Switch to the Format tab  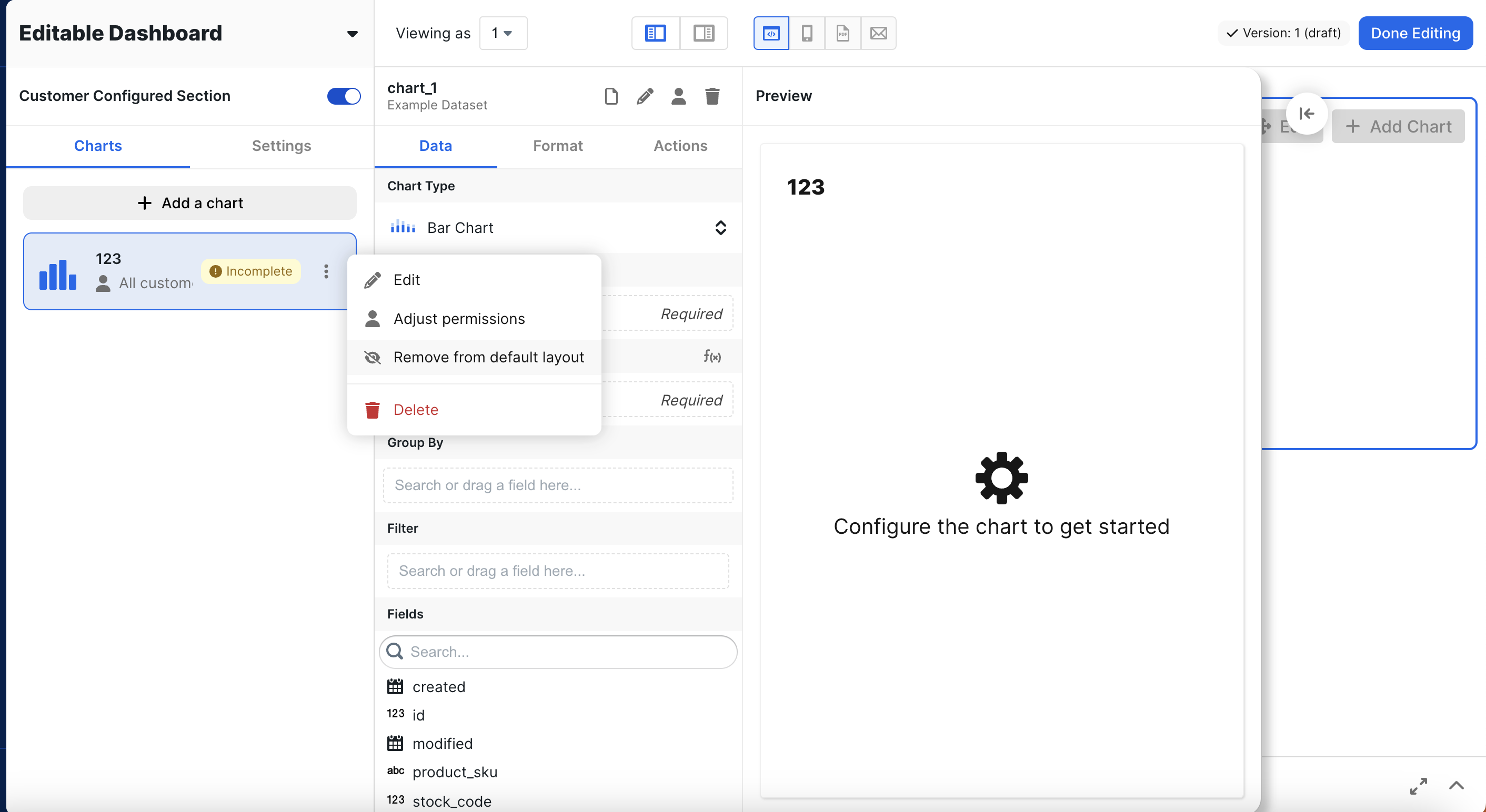[x=557, y=146]
